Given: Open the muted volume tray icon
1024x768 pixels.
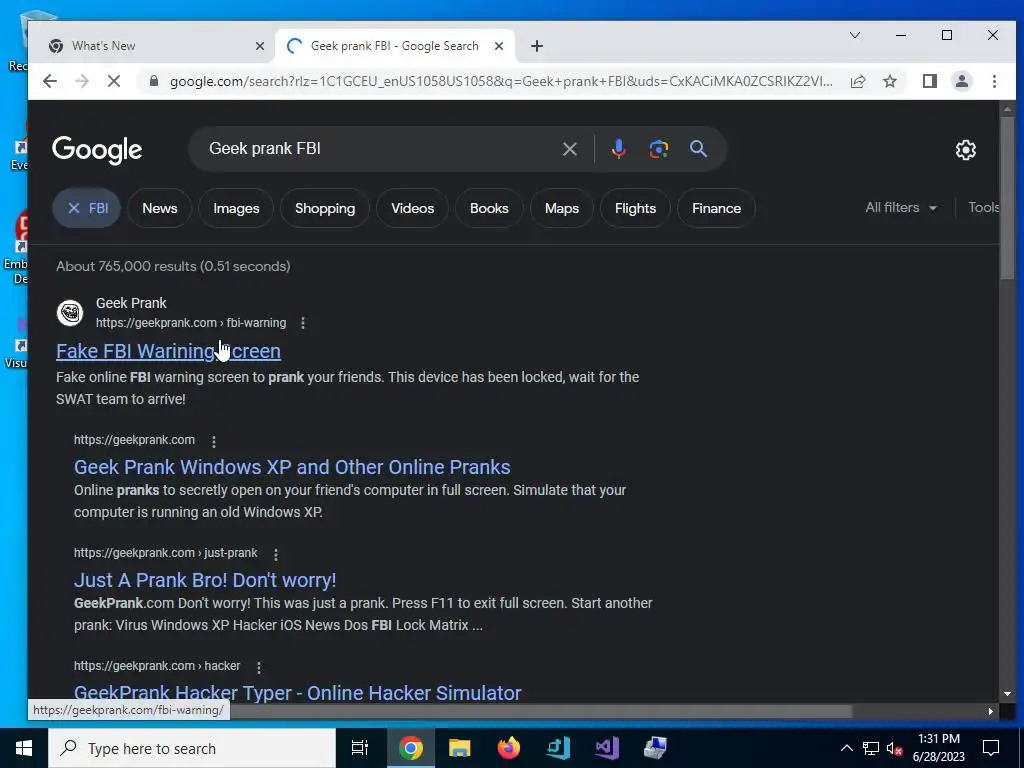Looking at the screenshot, I should click(895, 748).
